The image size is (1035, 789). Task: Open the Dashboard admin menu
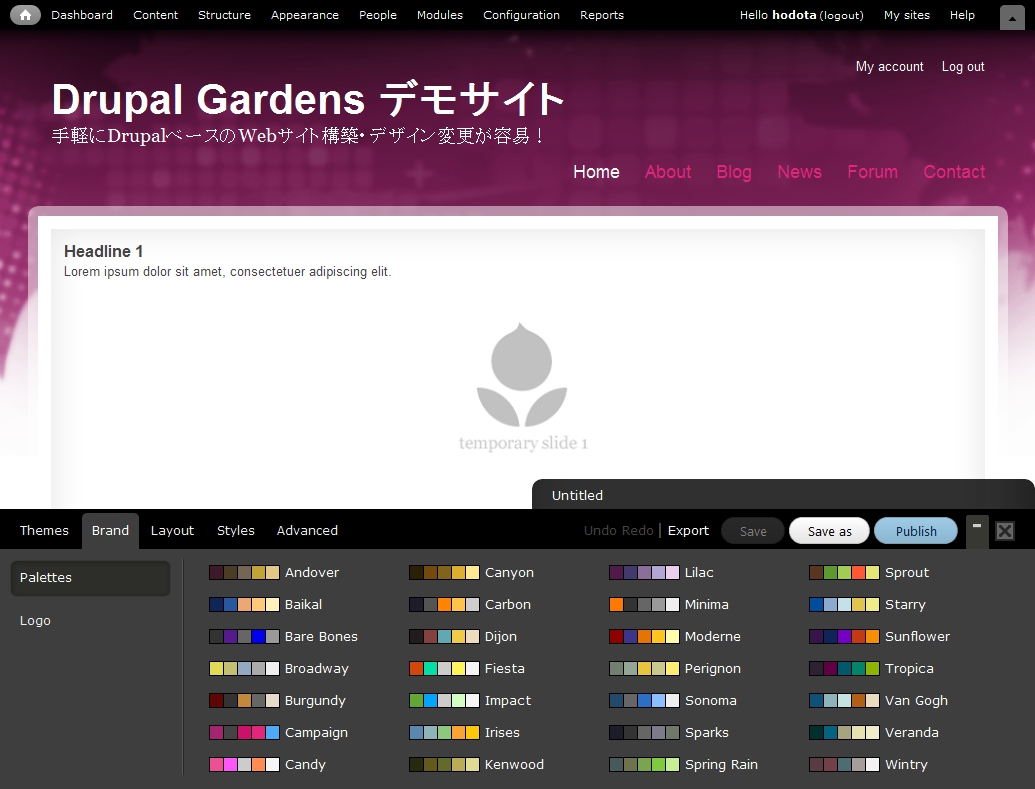pyautogui.click(x=82, y=15)
